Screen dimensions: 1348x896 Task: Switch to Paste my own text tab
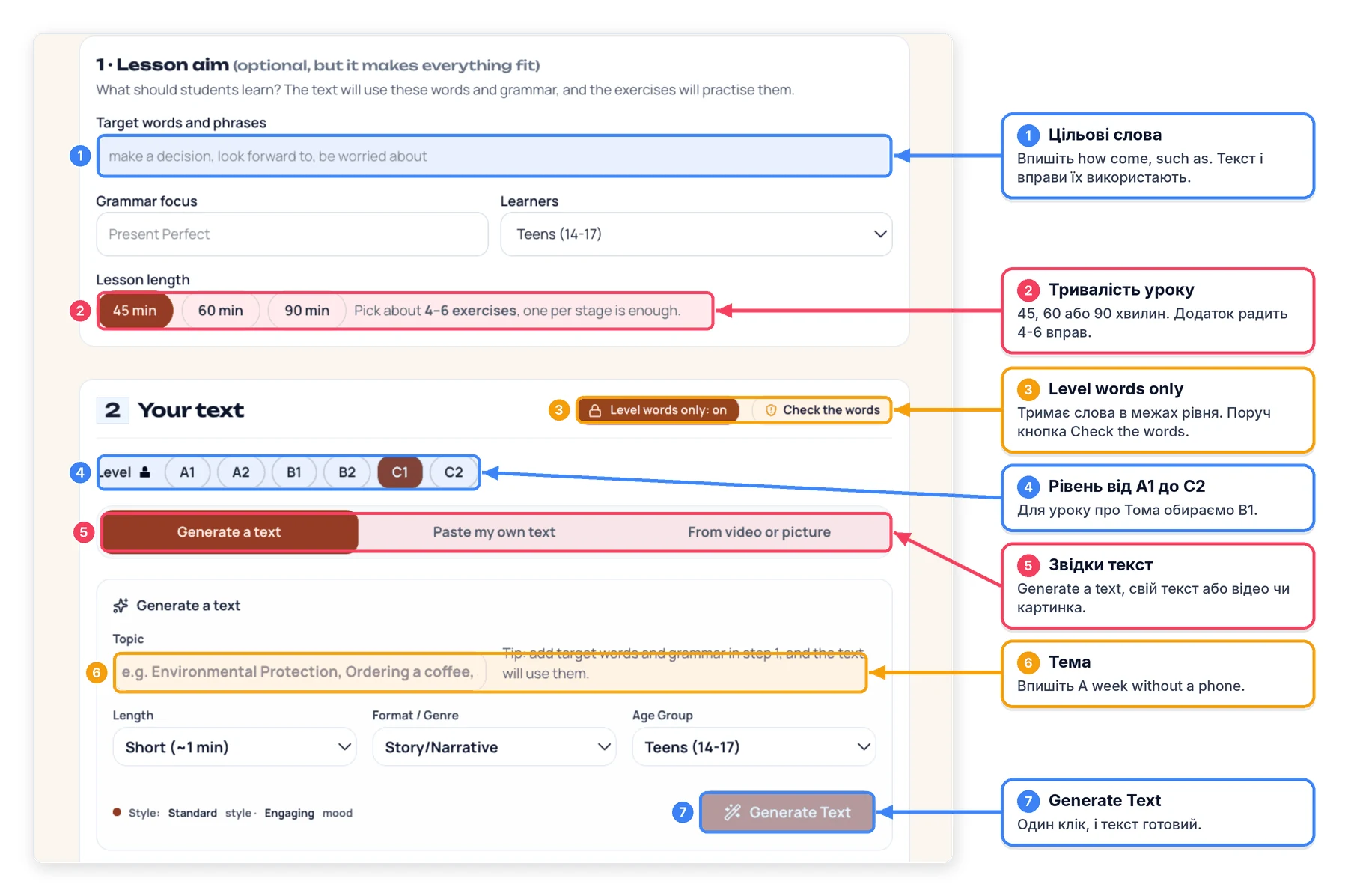[x=494, y=532]
